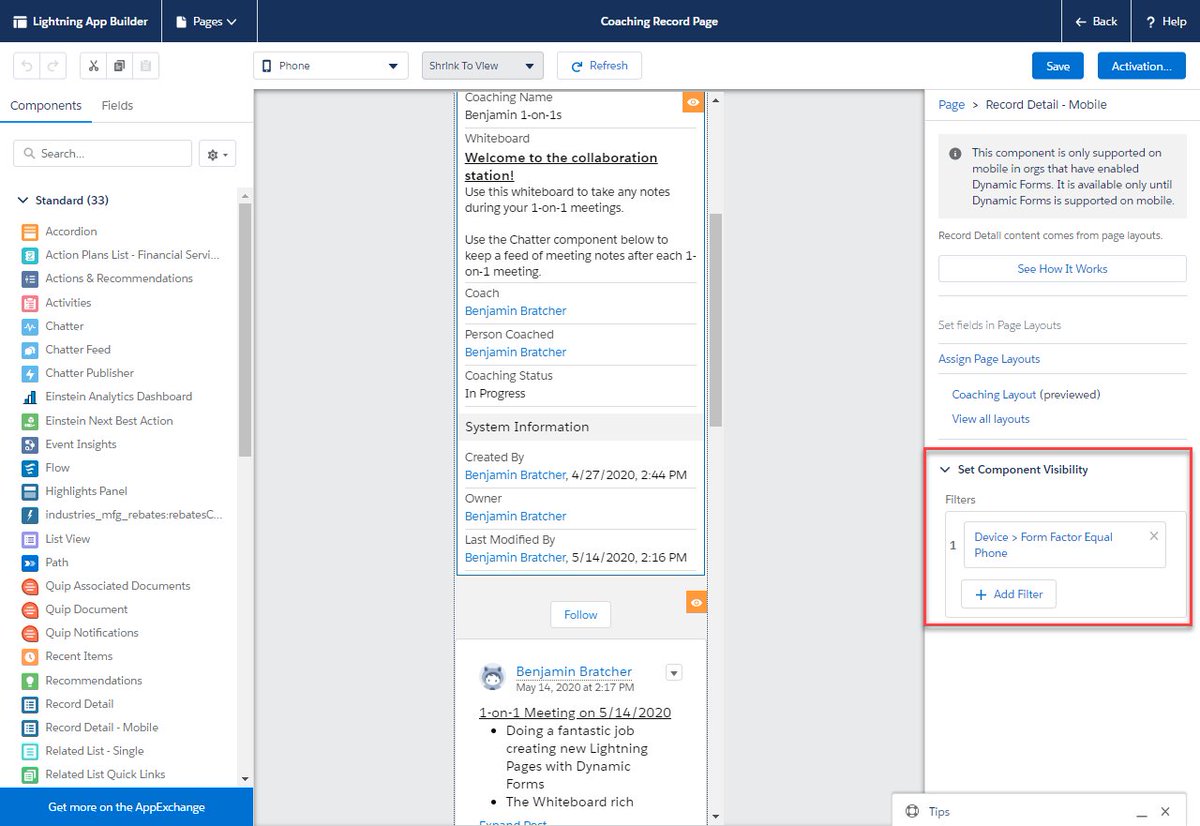Open the Assign Page Layouts link
Screen dimensions: 1200x826
click(x=989, y=359)
